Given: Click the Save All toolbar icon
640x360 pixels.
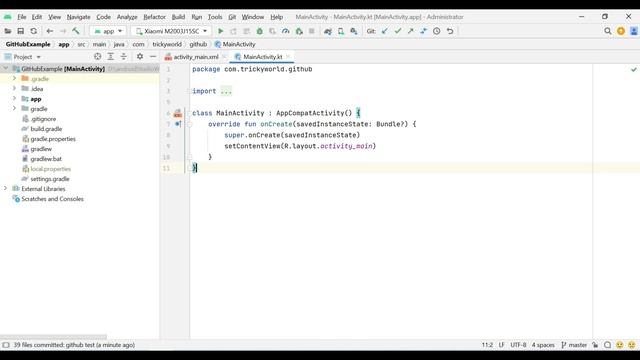Looking at the screenshot, I should point(20,31).
